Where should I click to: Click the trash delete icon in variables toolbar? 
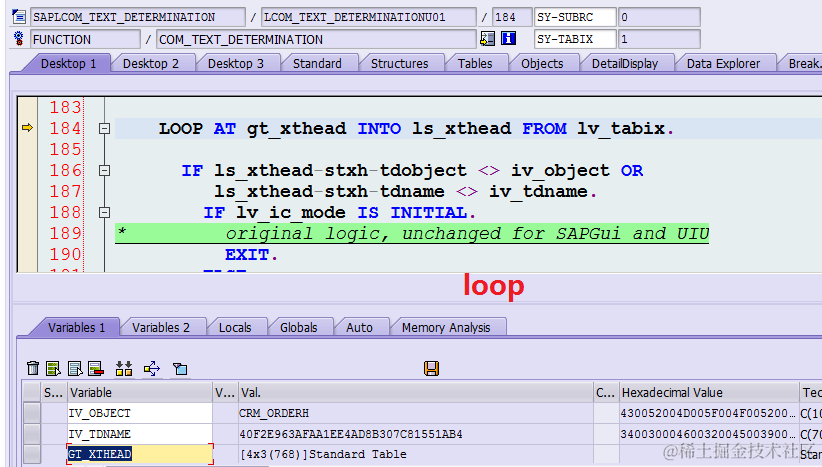(33, 368)
